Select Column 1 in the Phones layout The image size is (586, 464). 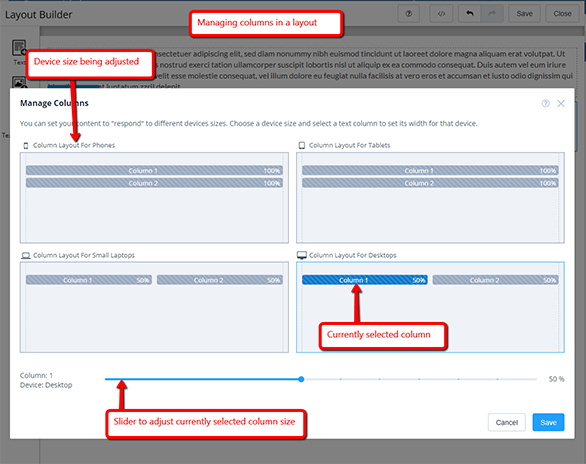(x=154, y=171)
